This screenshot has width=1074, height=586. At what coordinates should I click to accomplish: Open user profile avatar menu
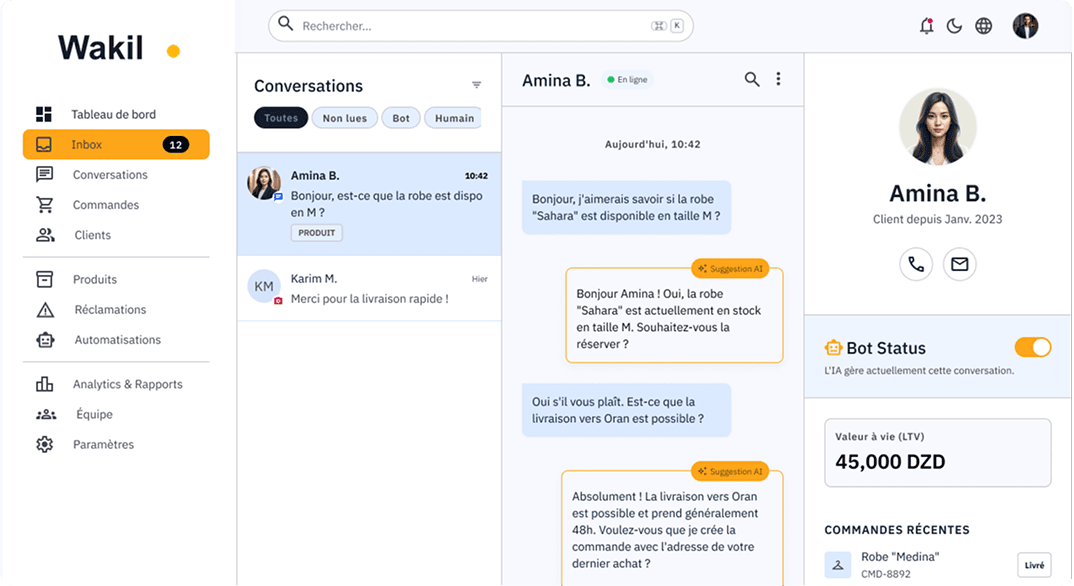1025,26
